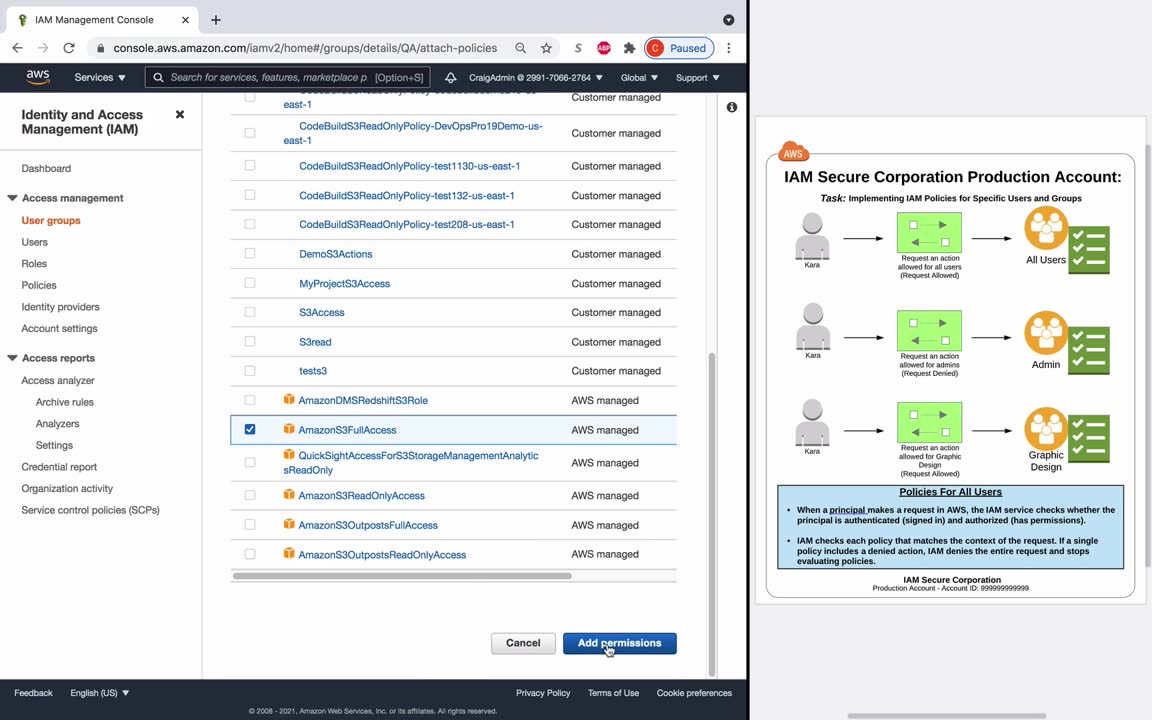This screenshot has width=1152, height=720.
Task: Click the horizontal scrollbar under policy table
Action: (402, 576)
